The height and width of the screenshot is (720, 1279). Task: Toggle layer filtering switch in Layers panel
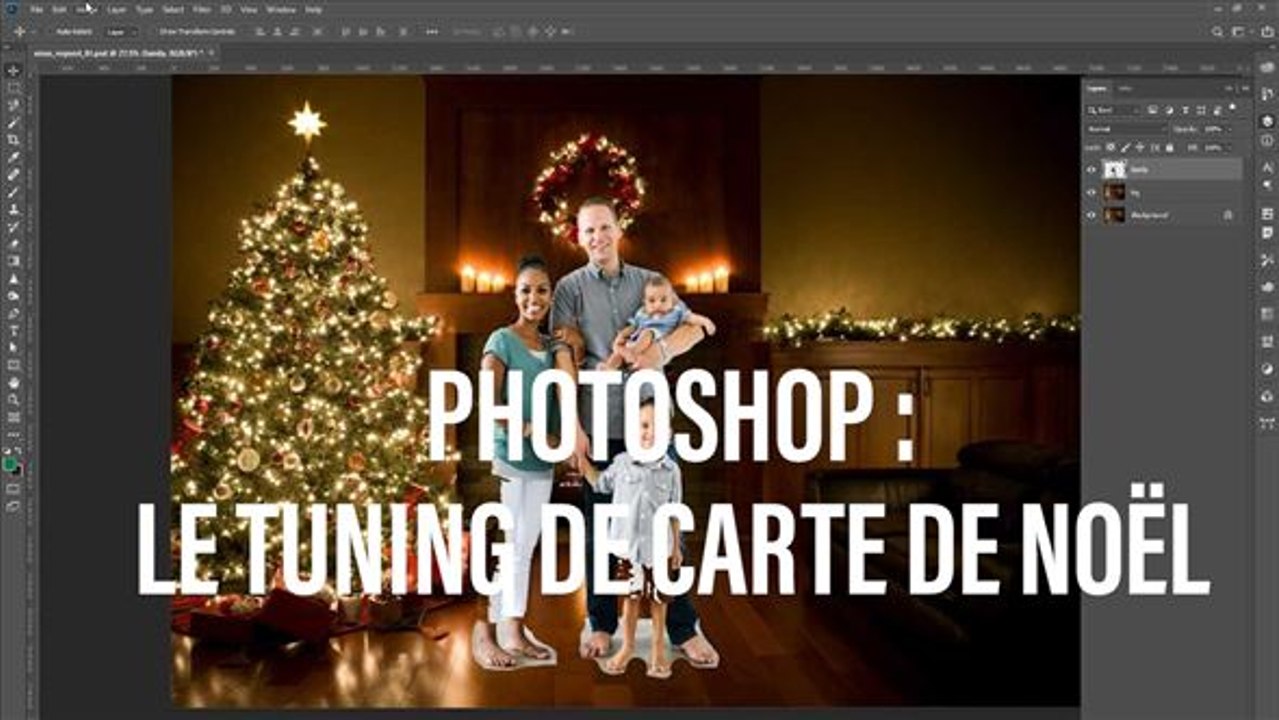pyautogui.click(x=1233, y=107)
